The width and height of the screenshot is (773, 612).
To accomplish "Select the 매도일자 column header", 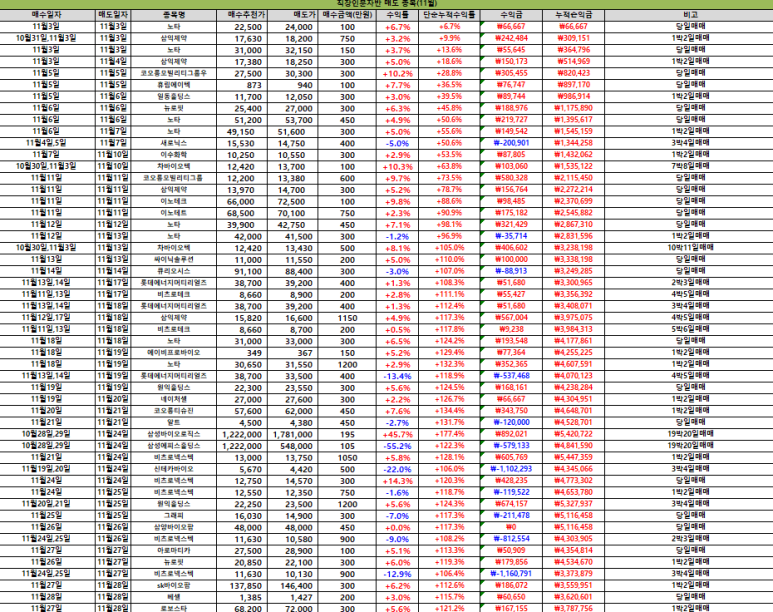I will pyautogui.click(x=113, y=15).
